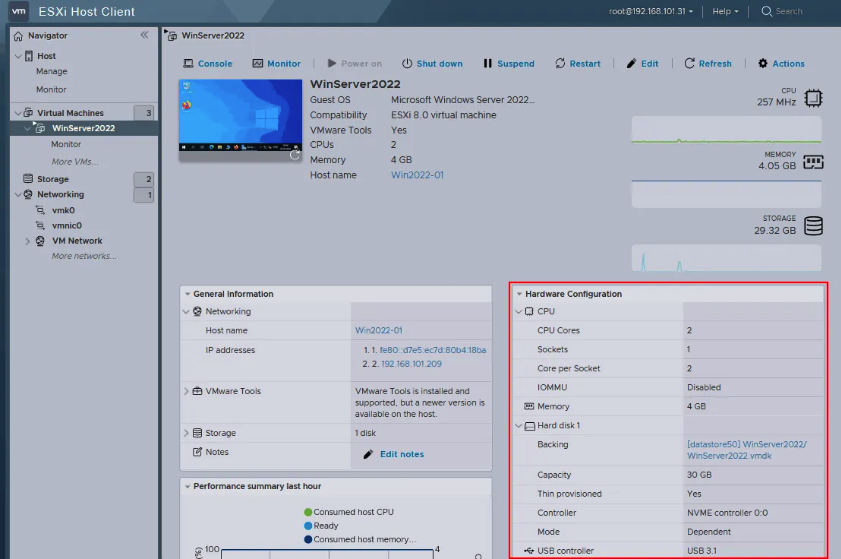
Task: Select Monitor under Host
Action: click(51, 90)
